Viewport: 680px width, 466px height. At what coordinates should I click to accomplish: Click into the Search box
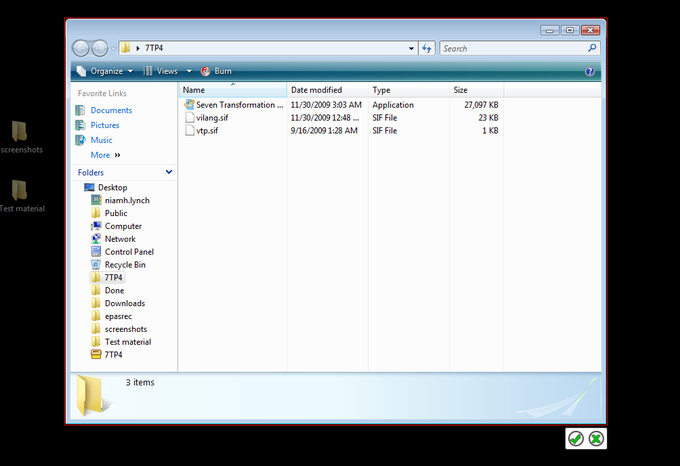point(520,49)
